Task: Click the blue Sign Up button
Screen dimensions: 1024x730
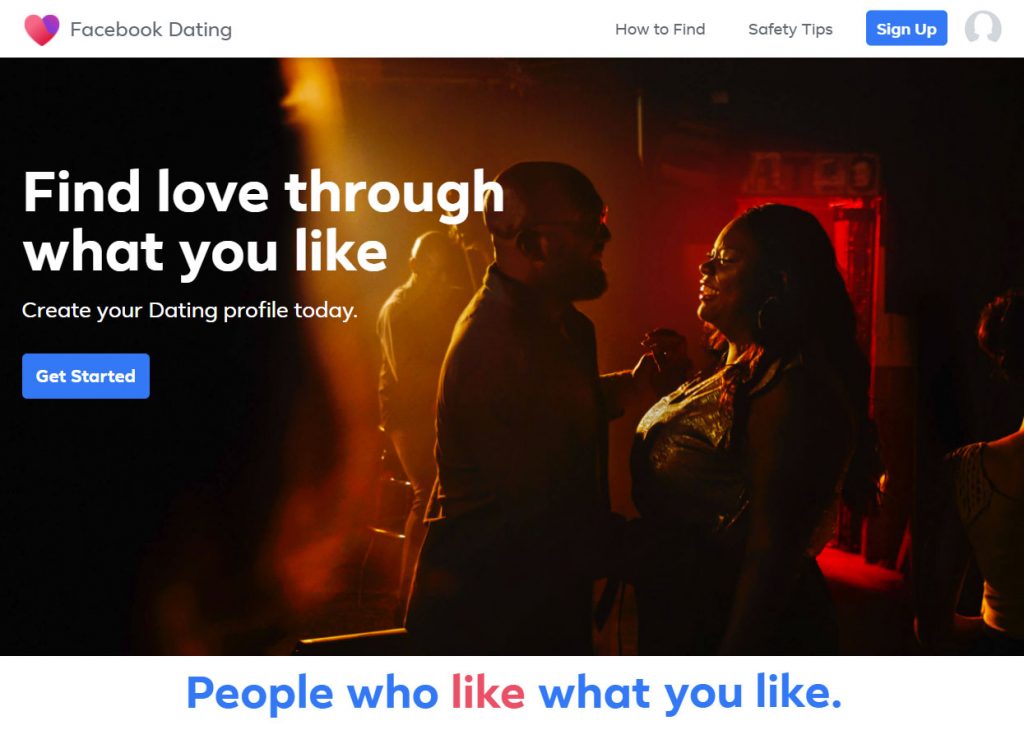Action: (x=906, y=28)
